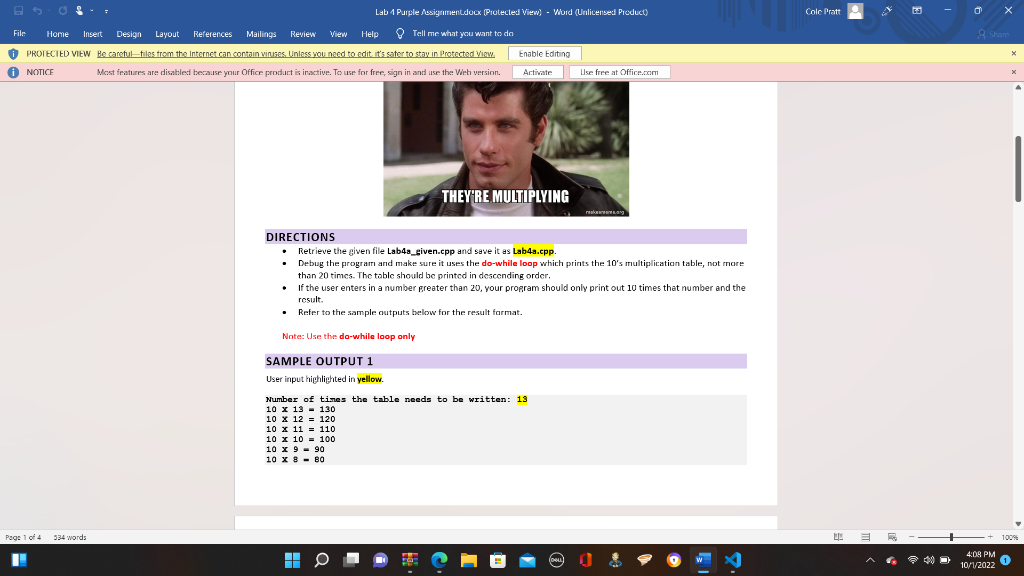Open Visual Studio Code from taskbar
This screenshot has height=576, width=1024.
[733, 560]
